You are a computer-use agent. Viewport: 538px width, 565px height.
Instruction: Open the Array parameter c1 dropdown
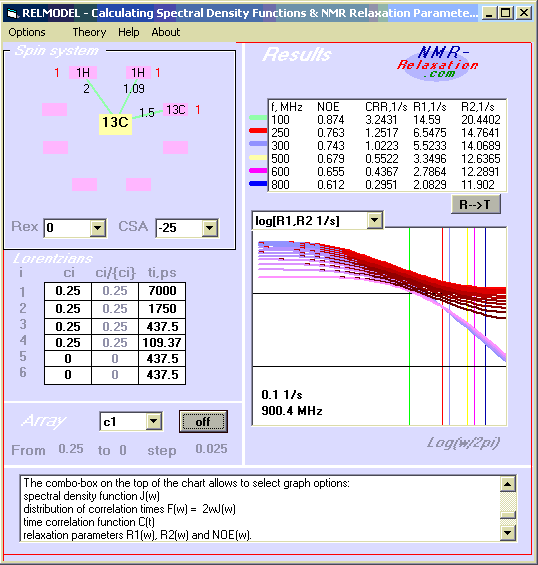[x=154, y=421]
